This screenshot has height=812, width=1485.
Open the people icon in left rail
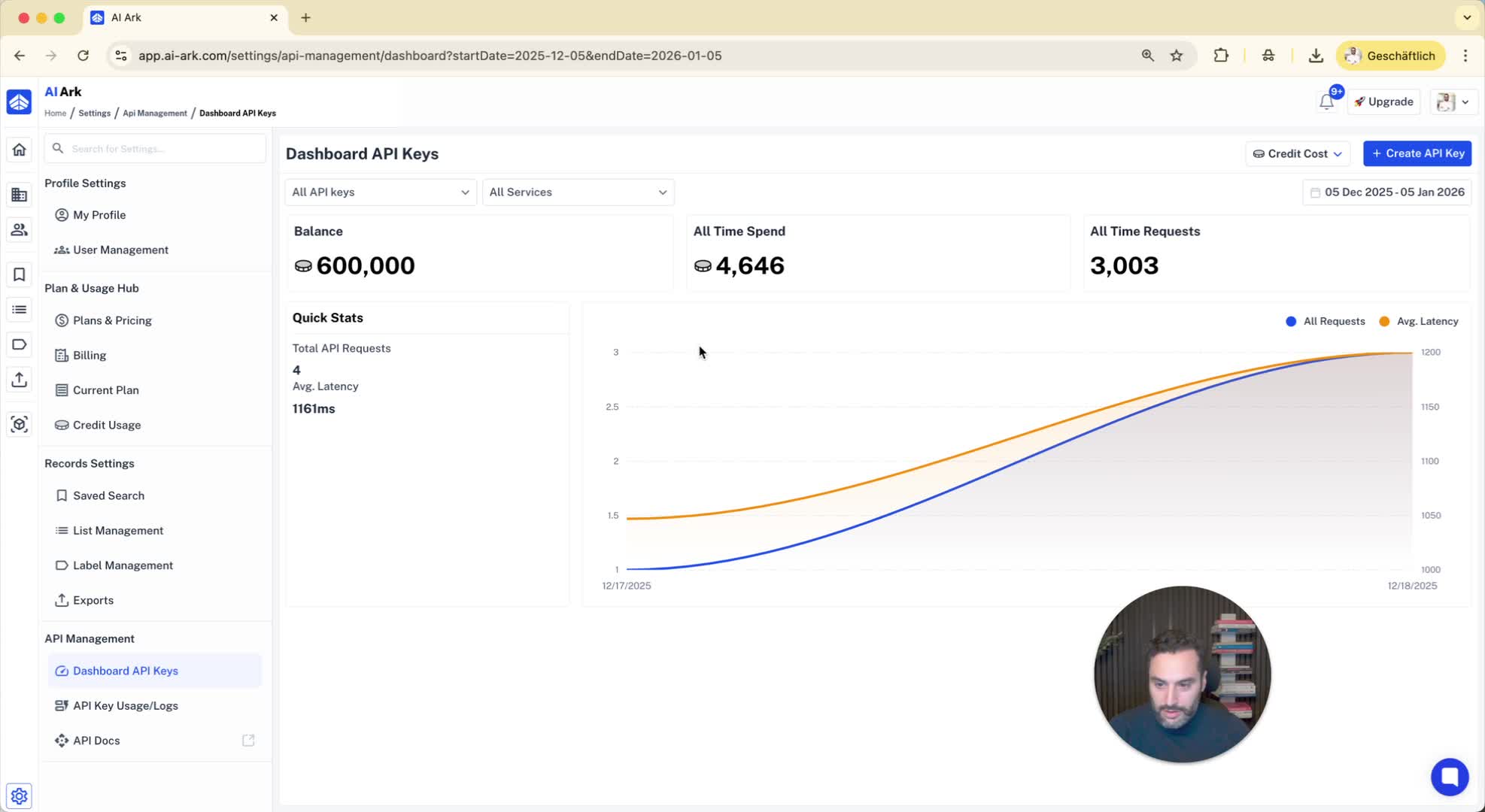tap(20, 230)
